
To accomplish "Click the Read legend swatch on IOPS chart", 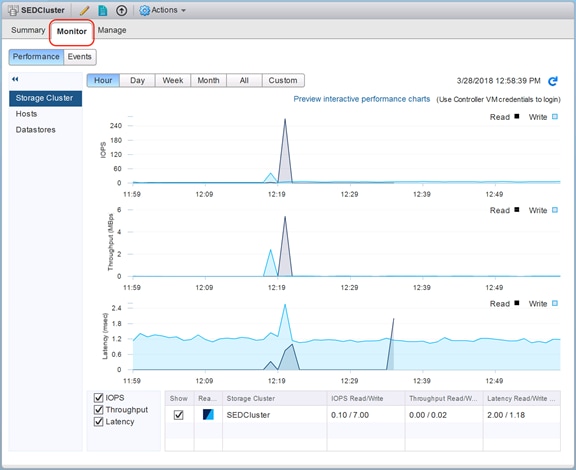I will (516, 116).
